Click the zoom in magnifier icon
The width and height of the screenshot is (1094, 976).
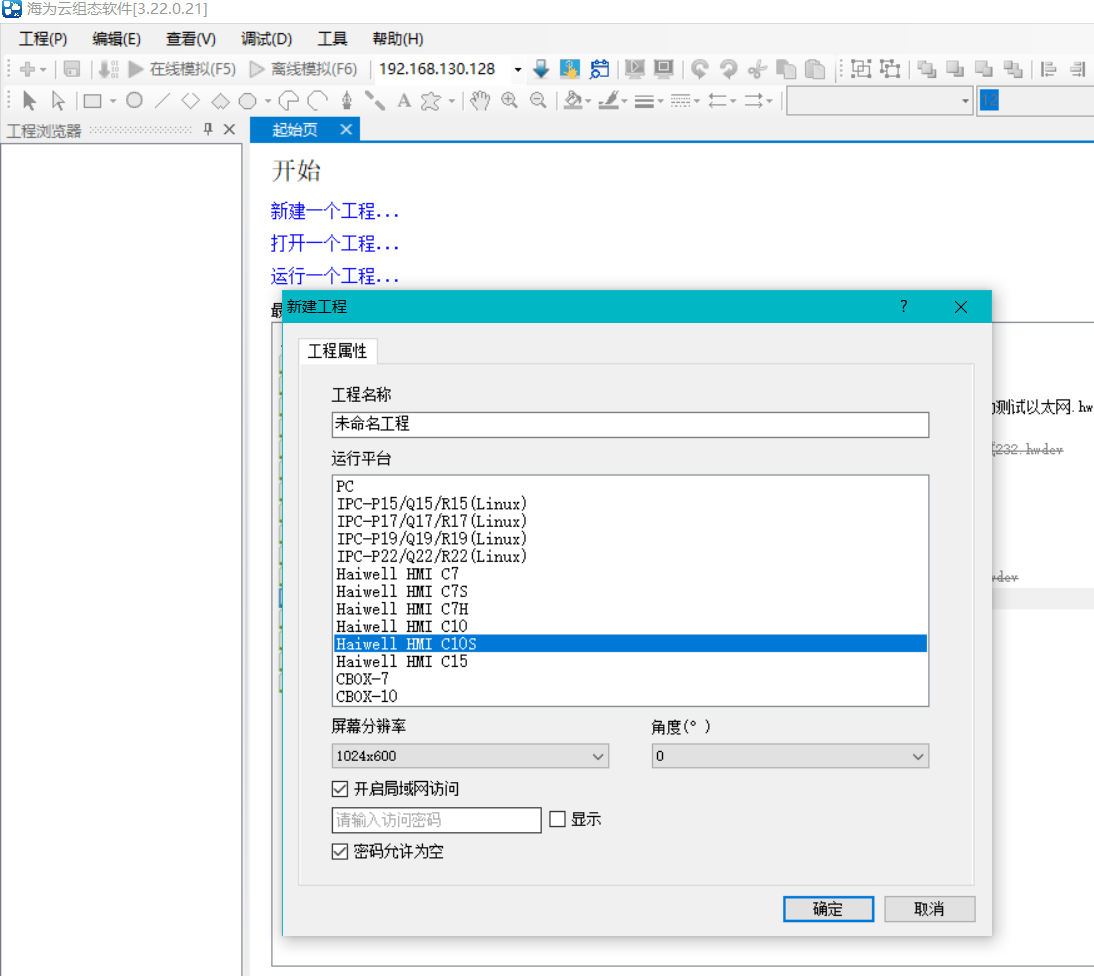coord(509,101)
